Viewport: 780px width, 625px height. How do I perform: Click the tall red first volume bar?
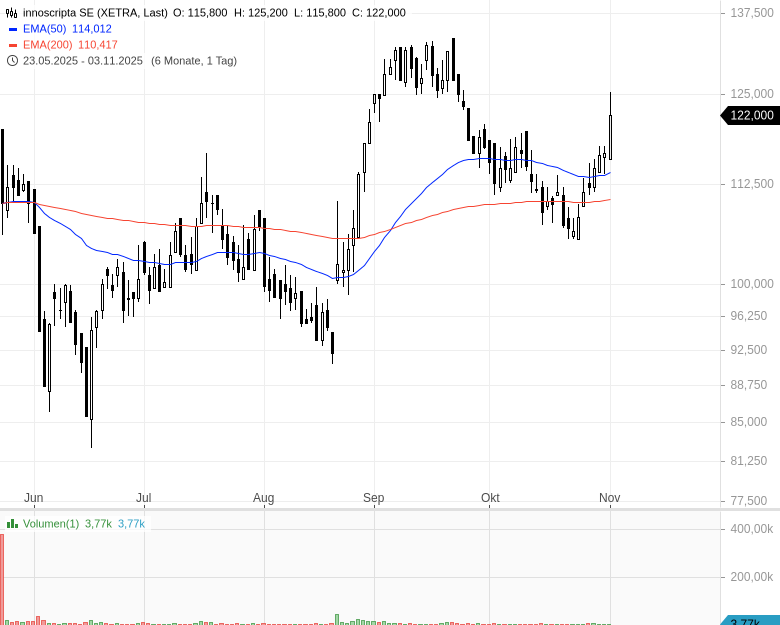[x=2, y=578]
